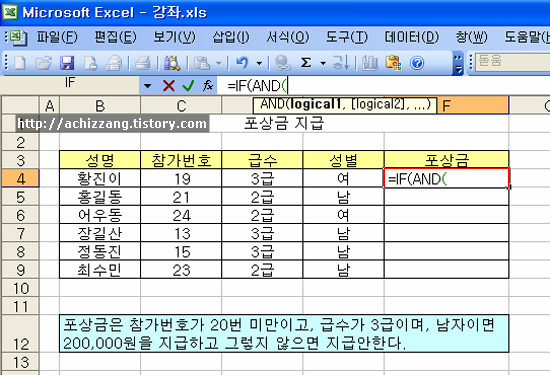
Task: Click the blue note cell about 포상금 conditions
Action: point(284,334)
